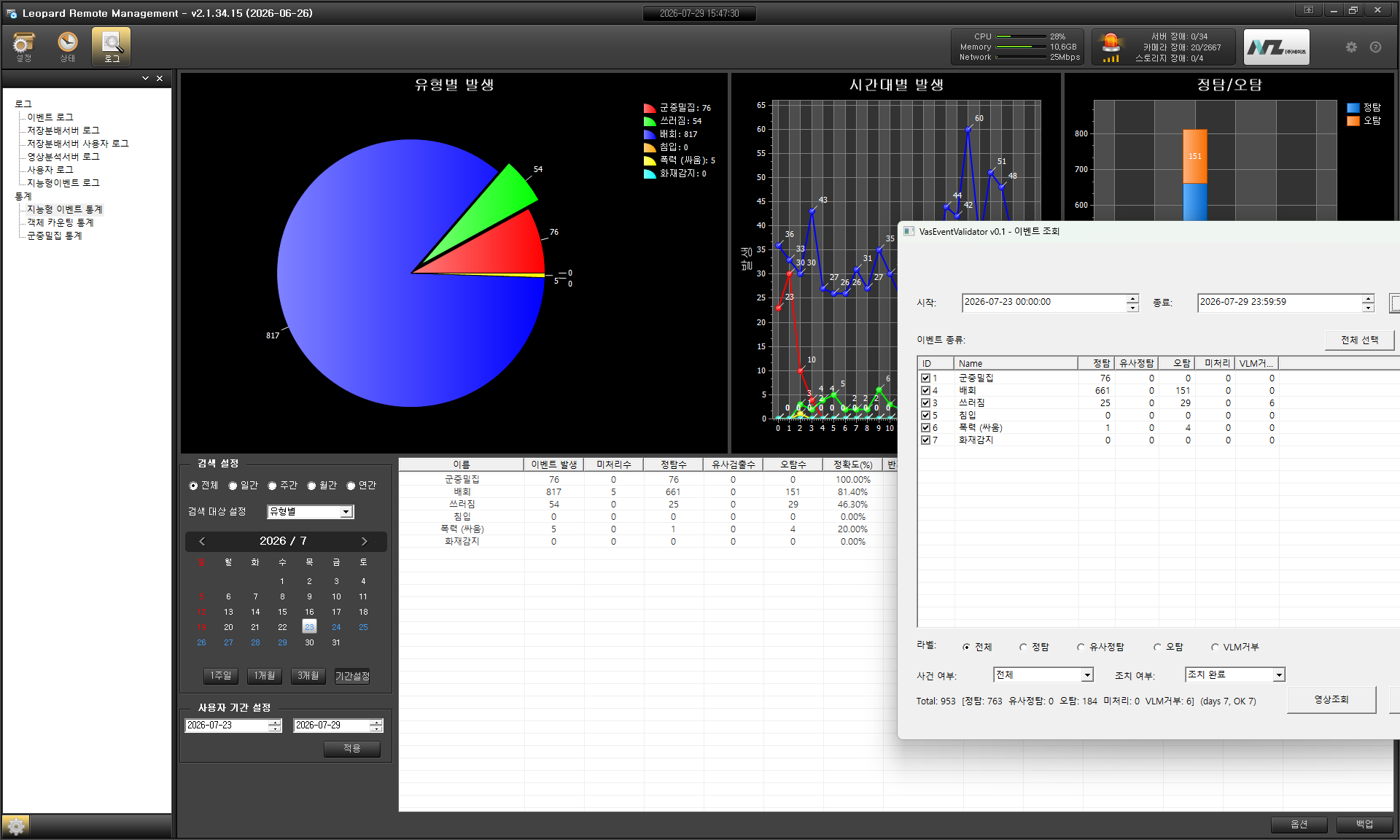Click the end date spinner in 사용자 기간 설정

376,726
